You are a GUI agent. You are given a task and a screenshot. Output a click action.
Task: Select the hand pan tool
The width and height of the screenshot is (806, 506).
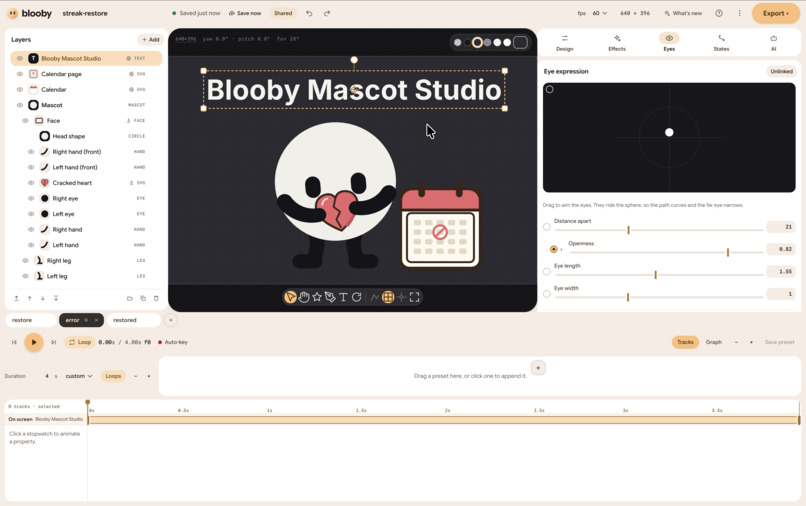[x=304, y=297]
